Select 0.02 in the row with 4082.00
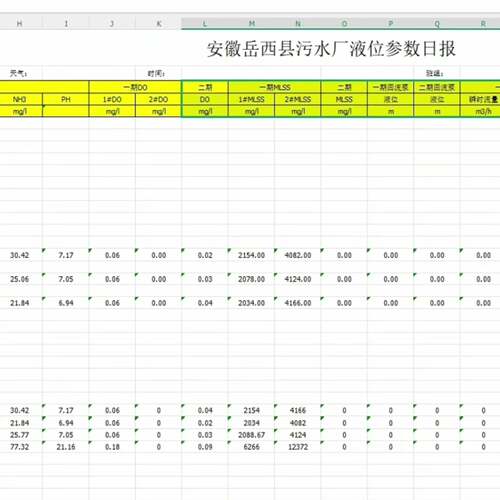This screenshot has height=500, width=500. point(205,255)
